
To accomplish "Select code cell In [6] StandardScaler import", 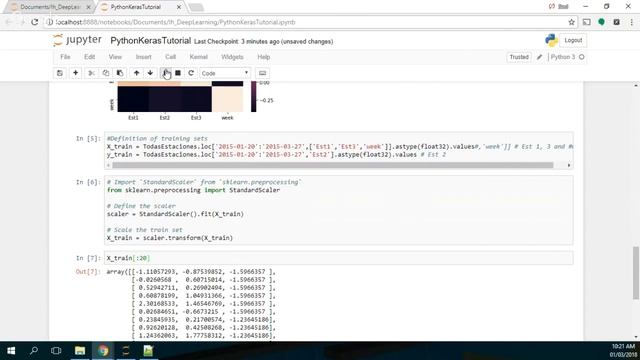I will [339, 210].
